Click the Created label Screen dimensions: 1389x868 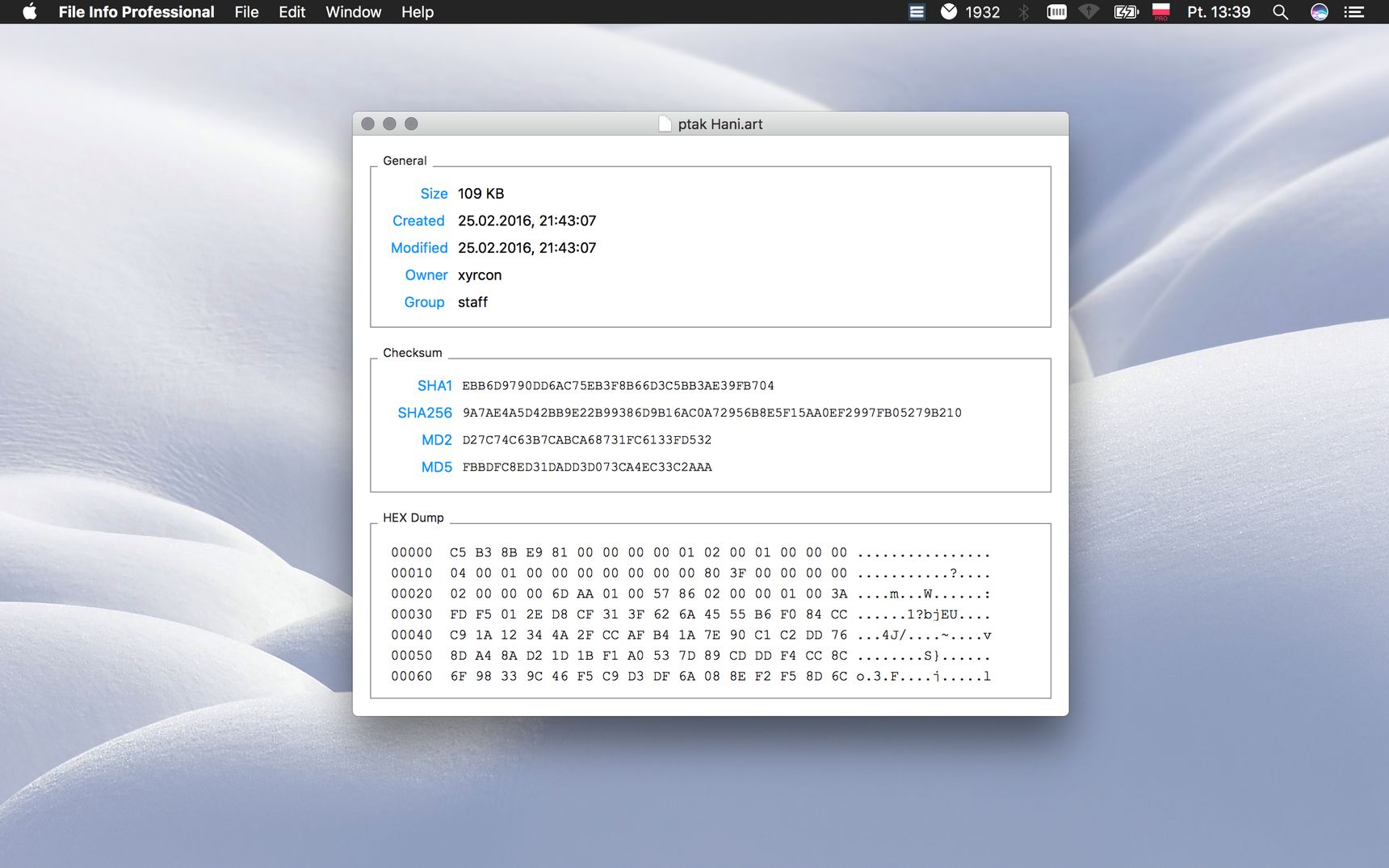click(418, 221)
